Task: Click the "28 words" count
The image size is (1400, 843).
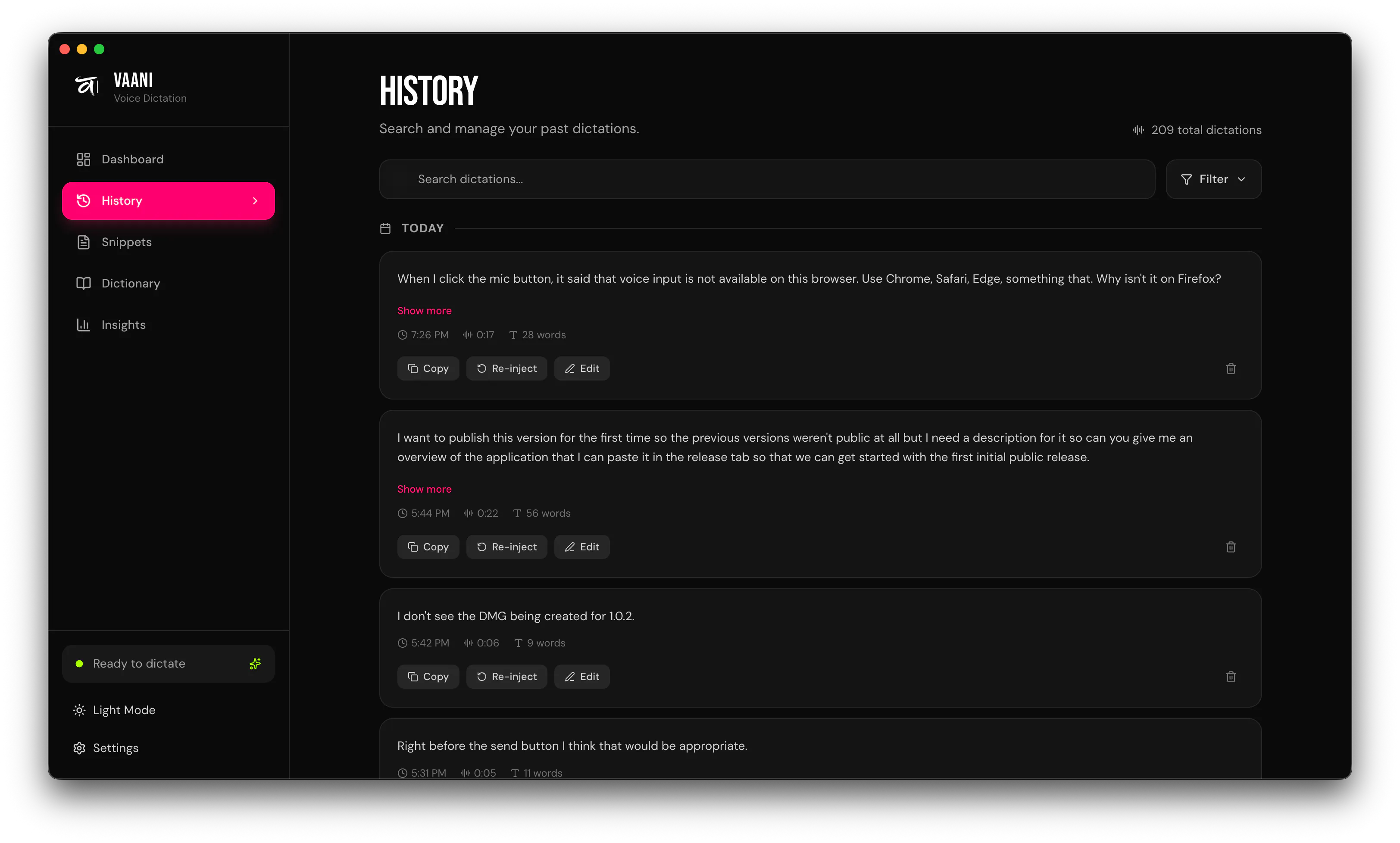Action: 544,334
